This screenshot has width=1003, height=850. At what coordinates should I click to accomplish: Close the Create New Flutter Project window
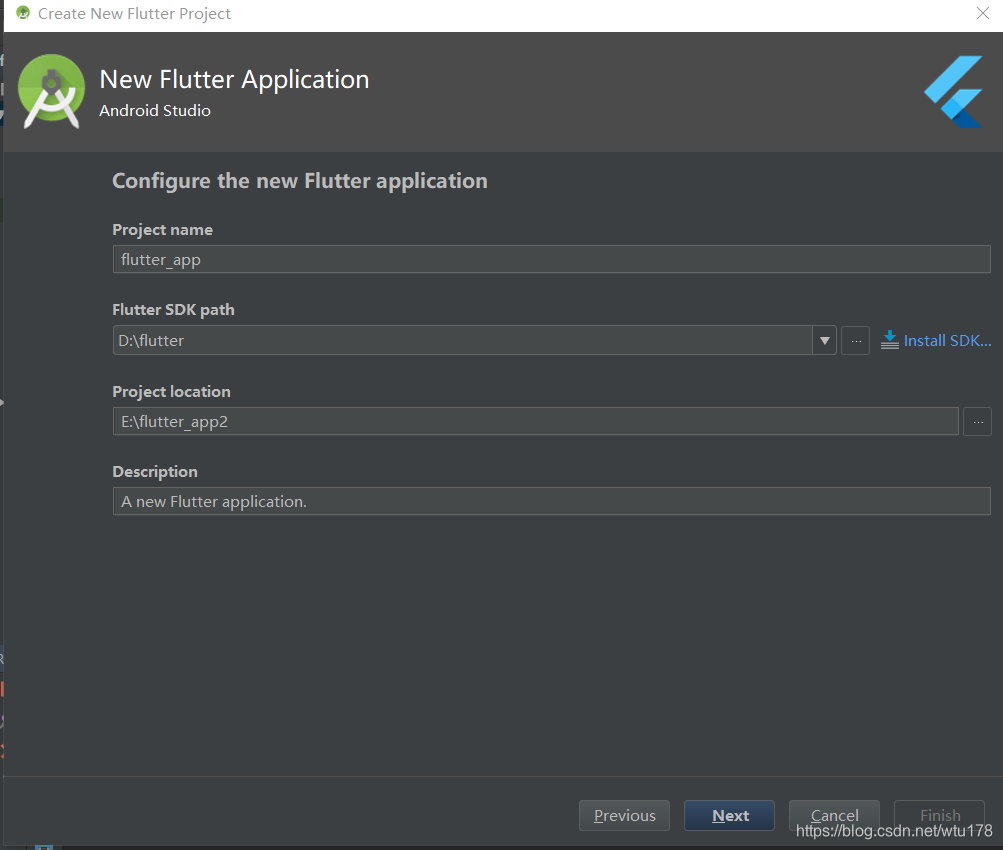click(983, 13)
